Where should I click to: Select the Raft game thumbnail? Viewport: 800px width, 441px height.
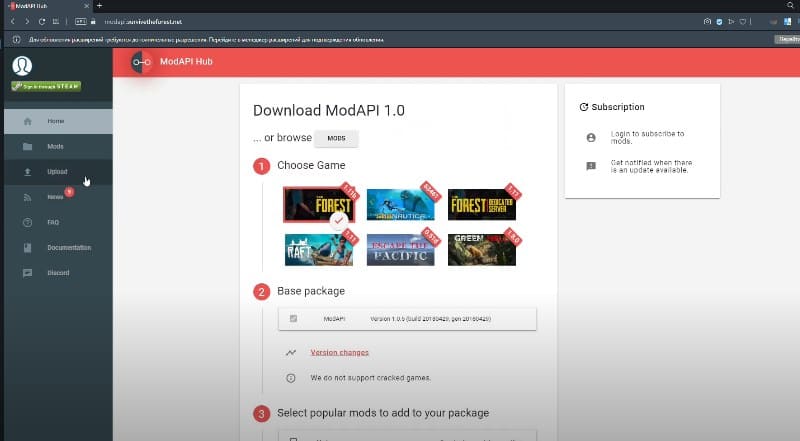point(319,250)
